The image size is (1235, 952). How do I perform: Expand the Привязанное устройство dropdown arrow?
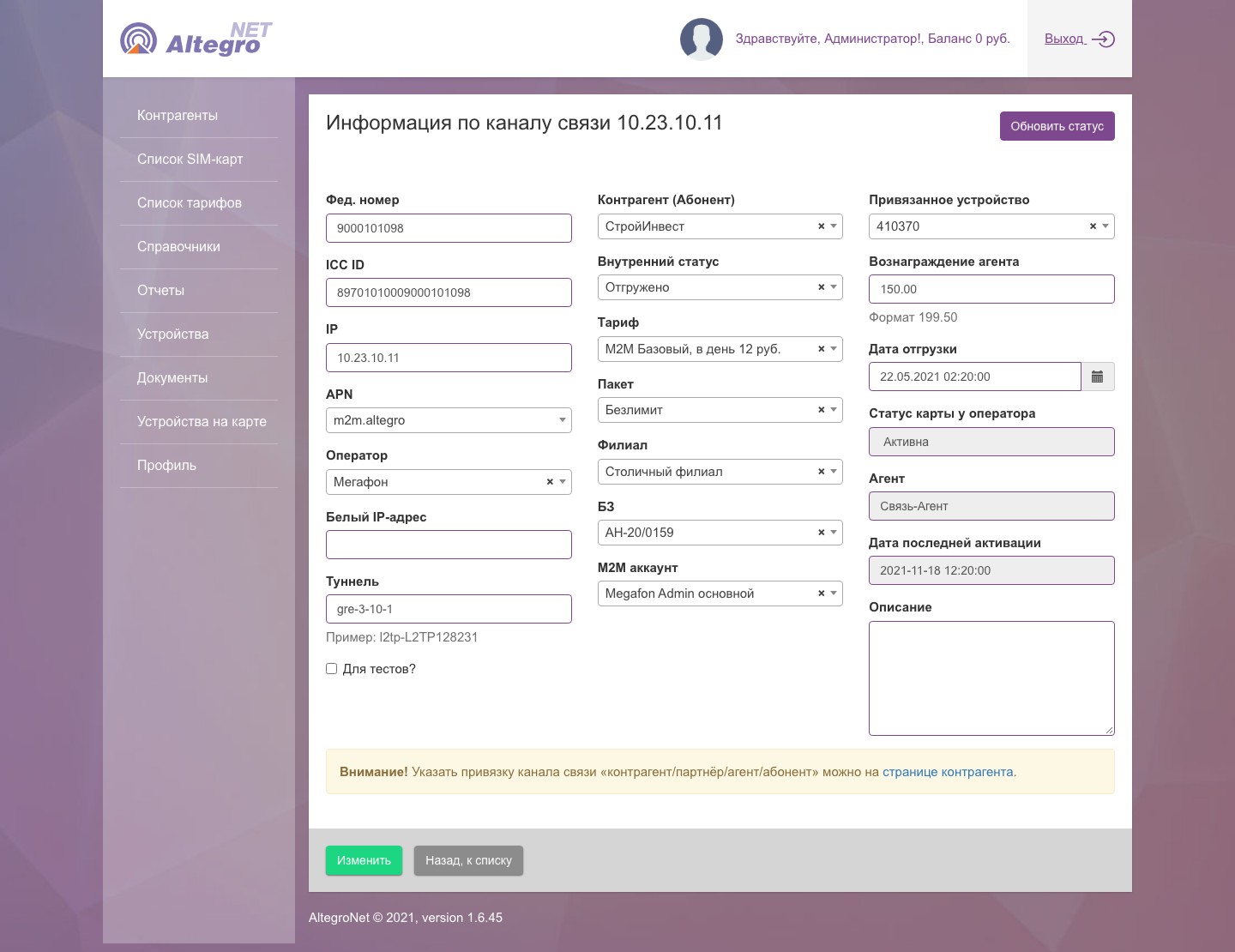click(1105, 226)
